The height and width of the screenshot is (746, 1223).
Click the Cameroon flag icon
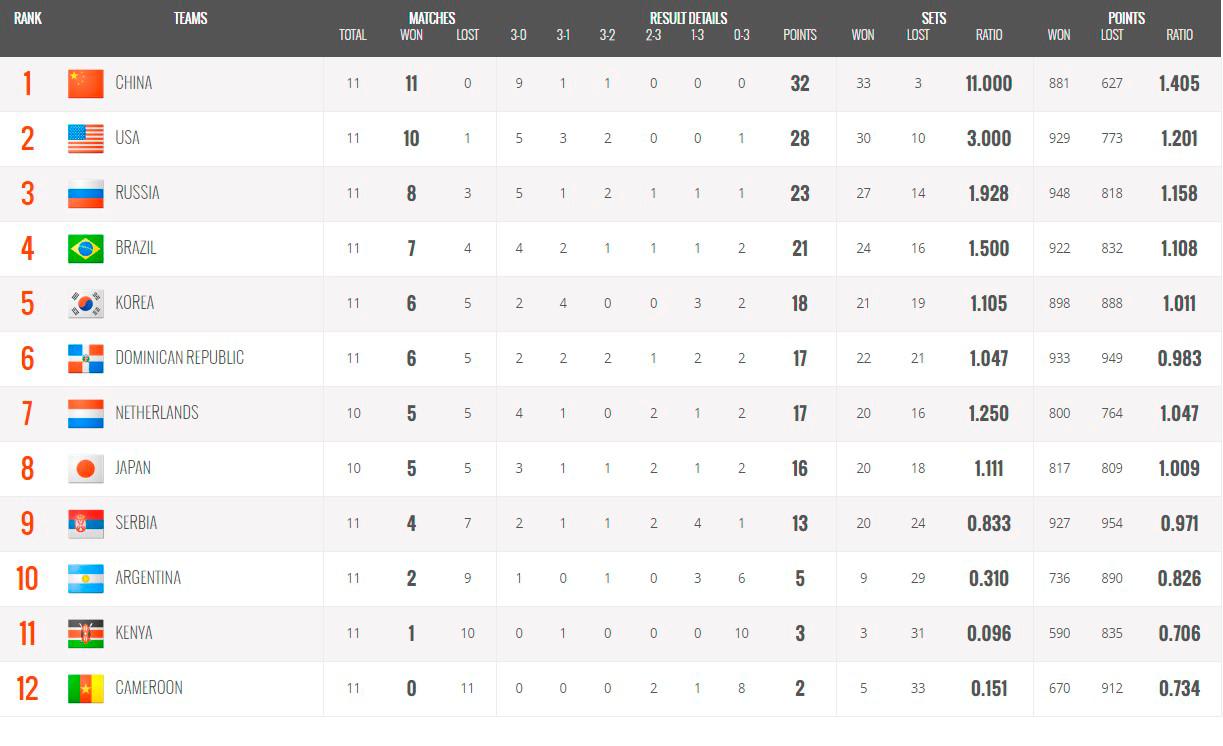point(86,689)
